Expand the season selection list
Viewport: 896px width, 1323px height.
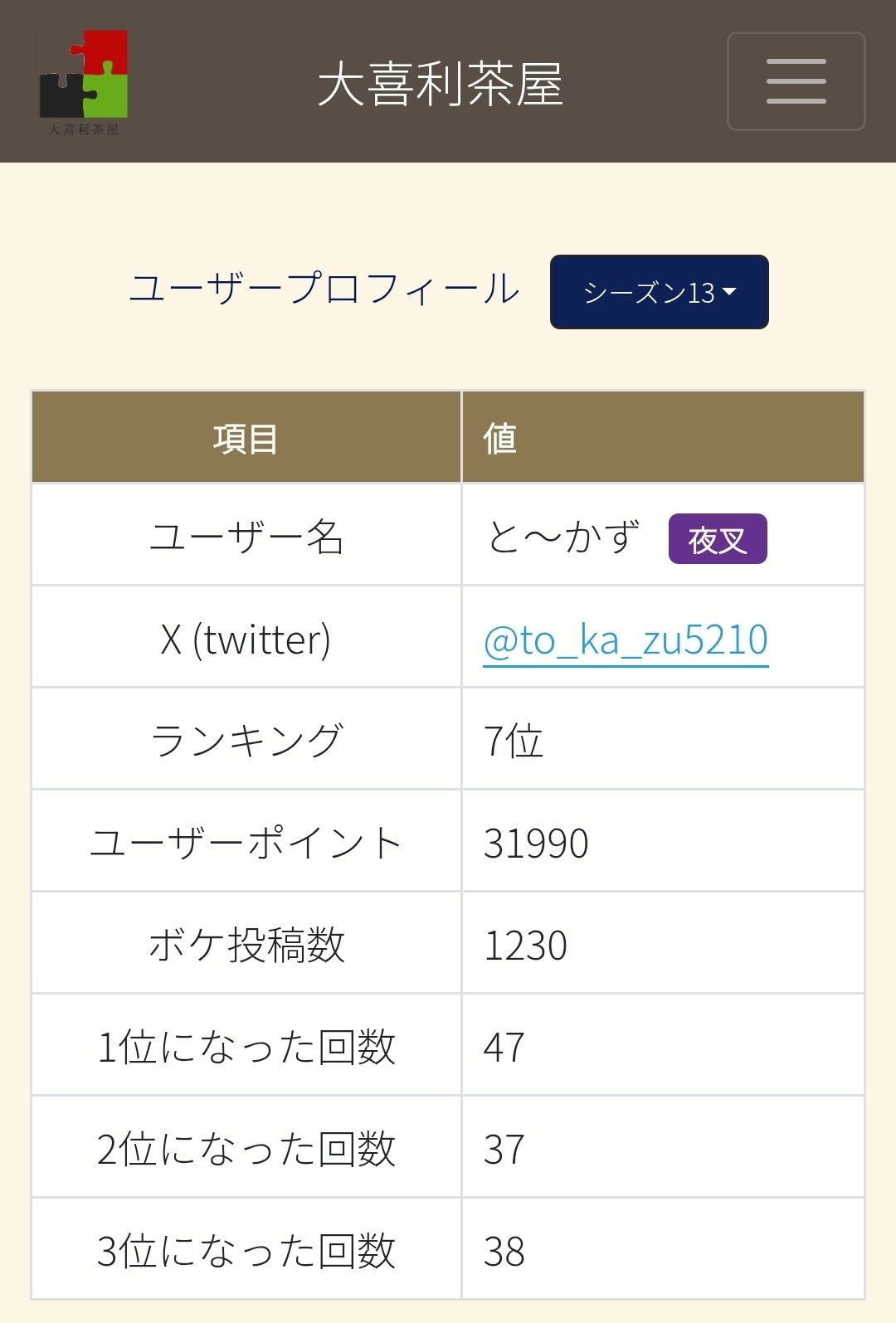pyautogui.click(x=660, y=292)
